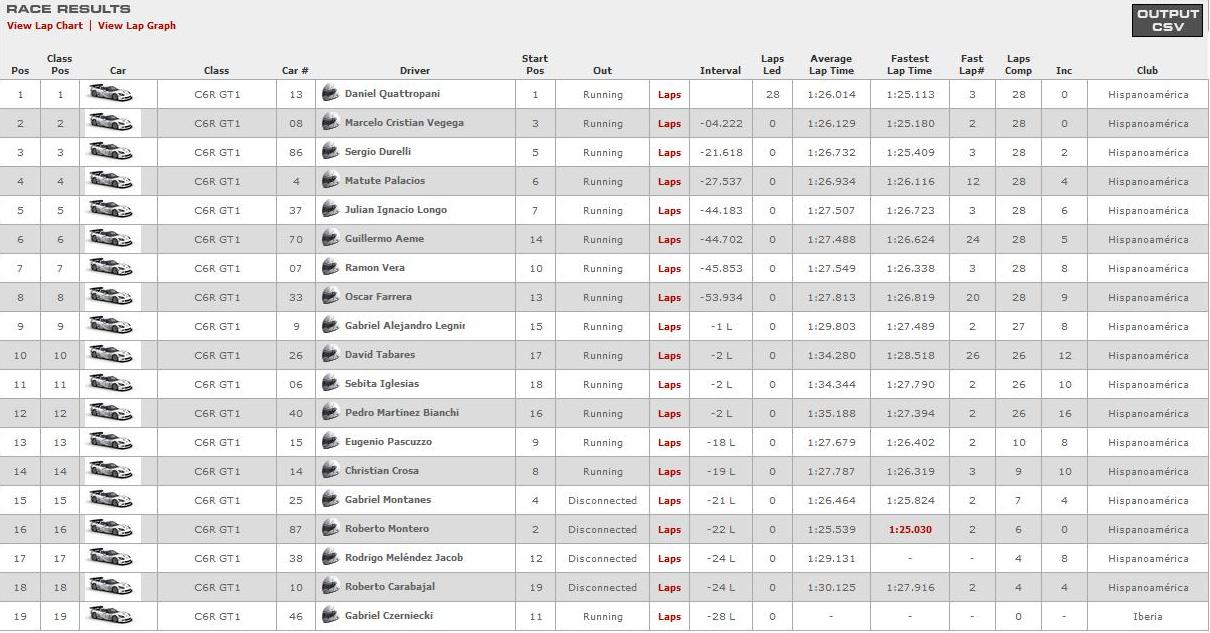Open the View Lap Chart link
Screen dimensions: 1210x633
click(45, 26)
